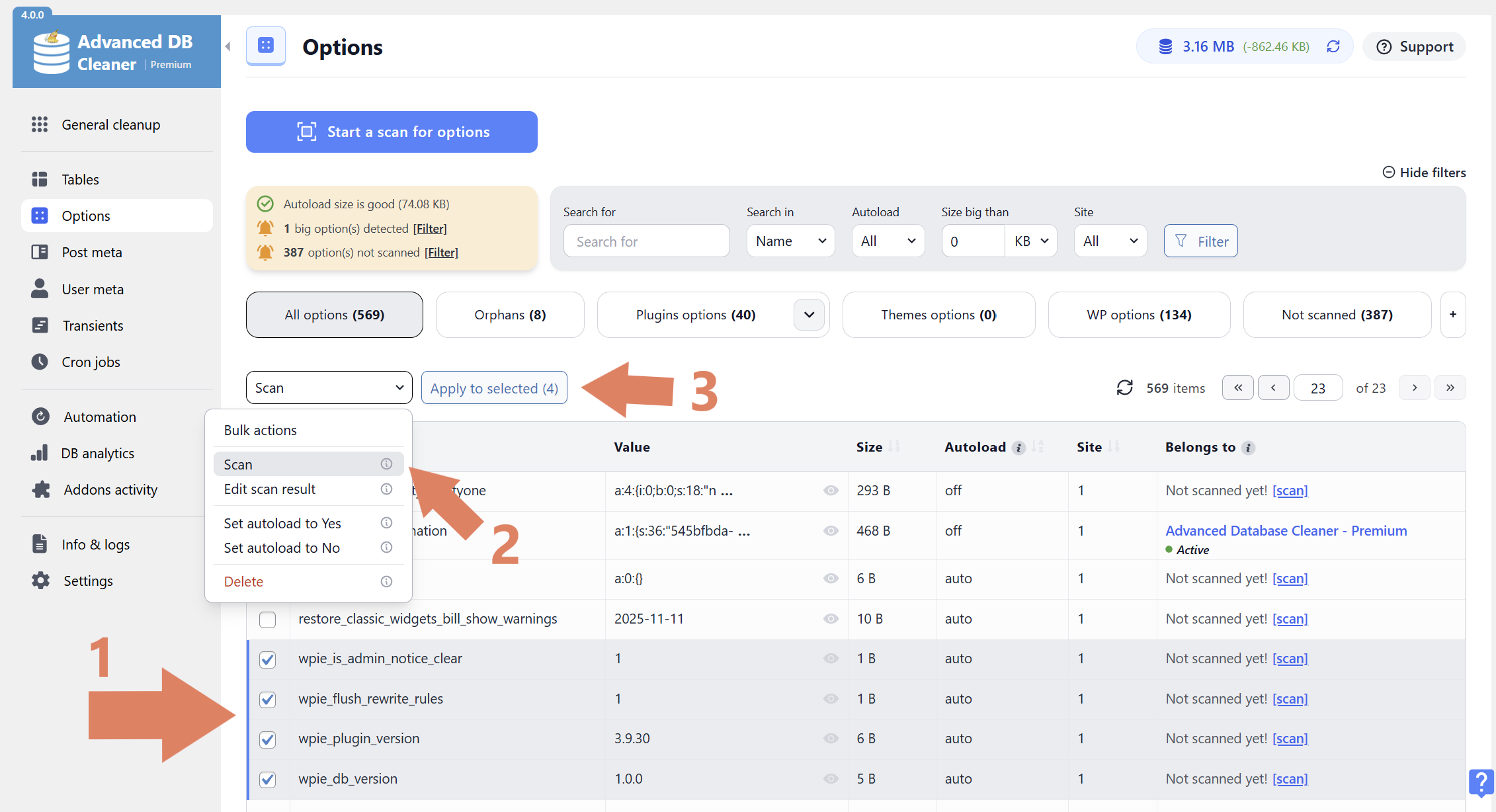
Task: Preview the wpie_plugin_version value with the eye icon
Action: [x=831, y=739]
